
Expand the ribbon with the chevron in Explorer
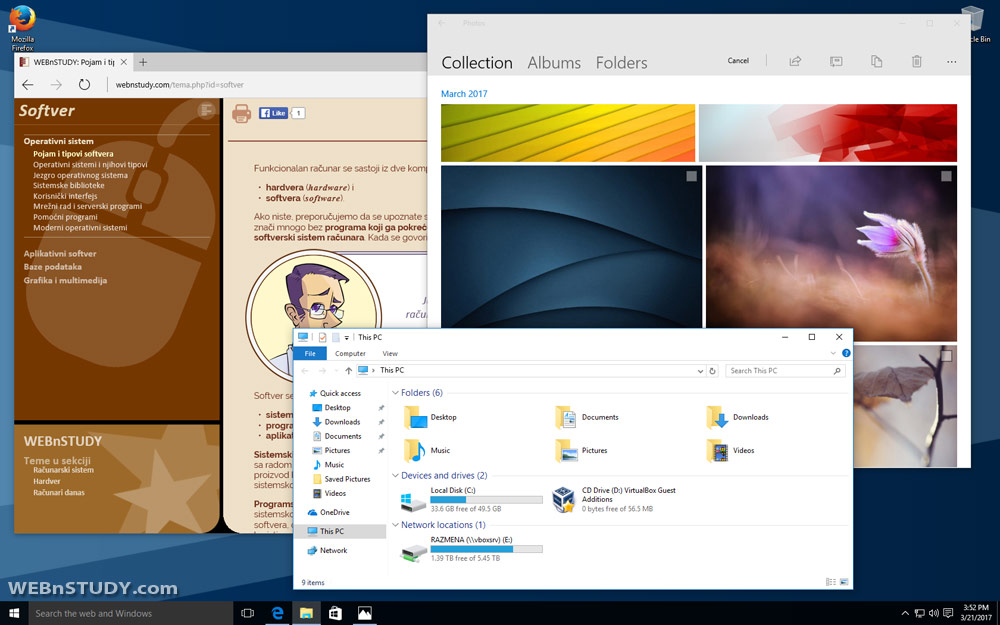[x=833, y=353]
